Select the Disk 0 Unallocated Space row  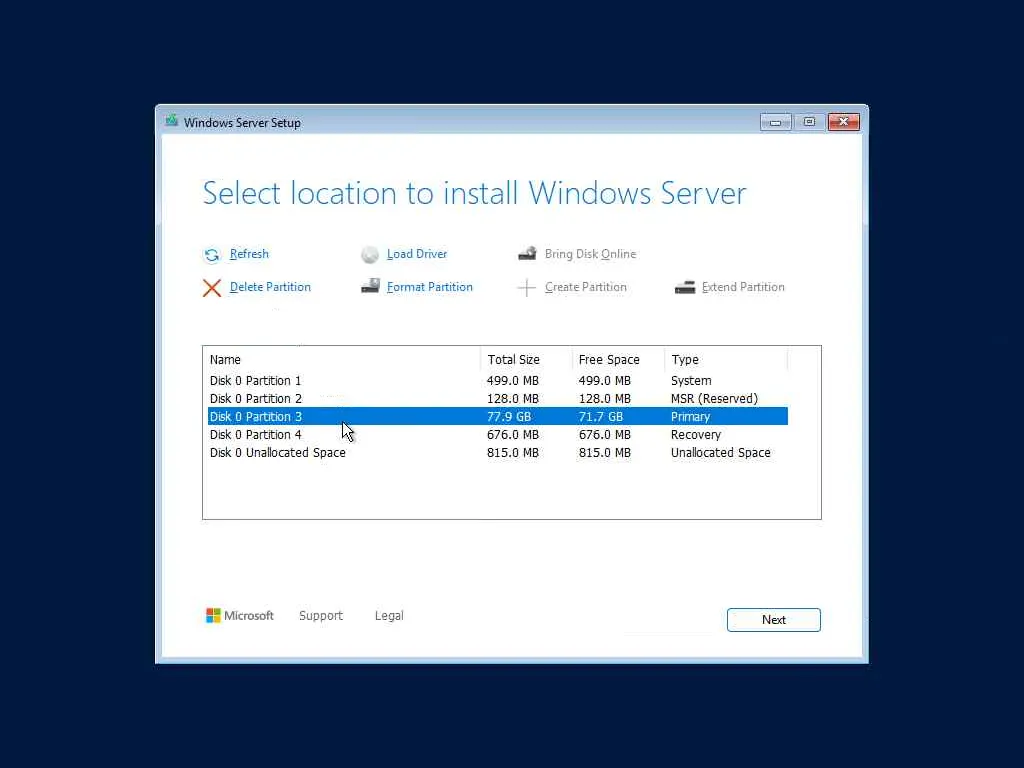click(498, 453)
